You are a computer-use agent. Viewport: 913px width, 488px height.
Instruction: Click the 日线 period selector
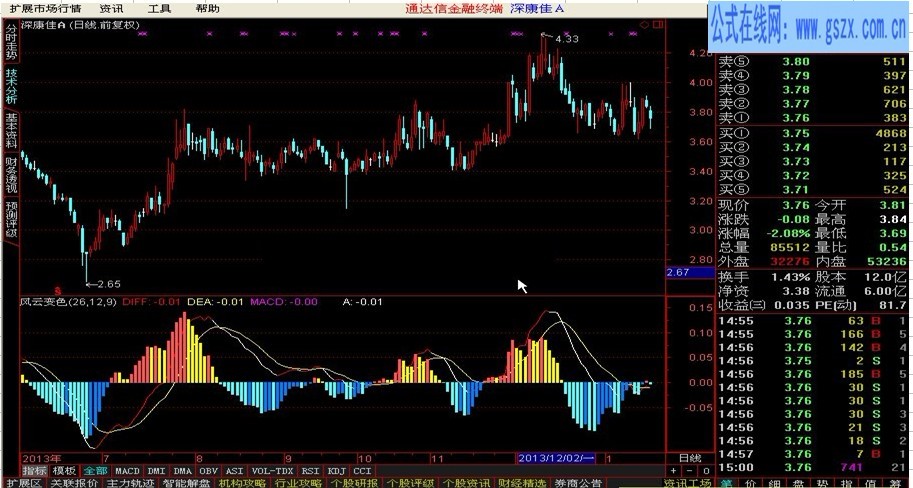point(691,458)
